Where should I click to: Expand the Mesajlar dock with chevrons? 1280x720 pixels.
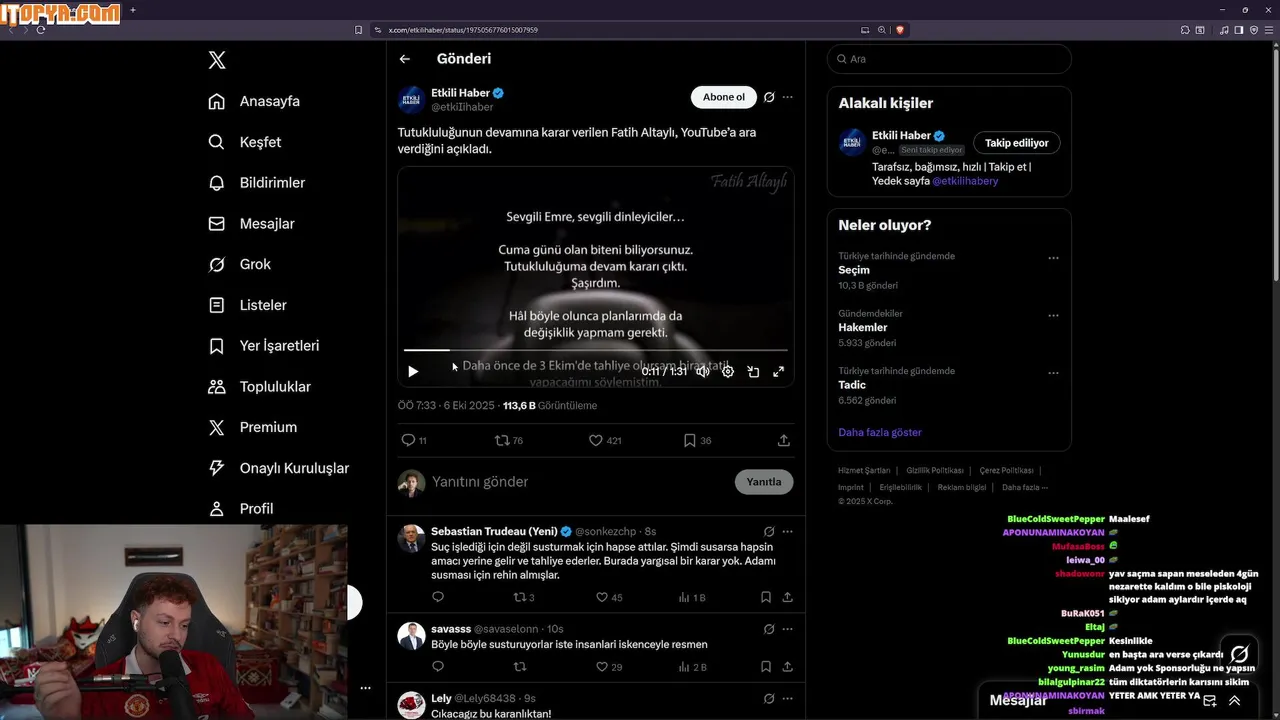(1234, 701)
